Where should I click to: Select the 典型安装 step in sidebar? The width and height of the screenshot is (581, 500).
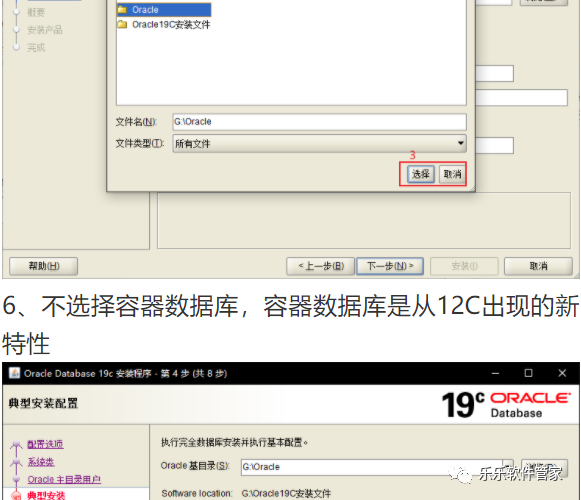(x=46, y=496)
